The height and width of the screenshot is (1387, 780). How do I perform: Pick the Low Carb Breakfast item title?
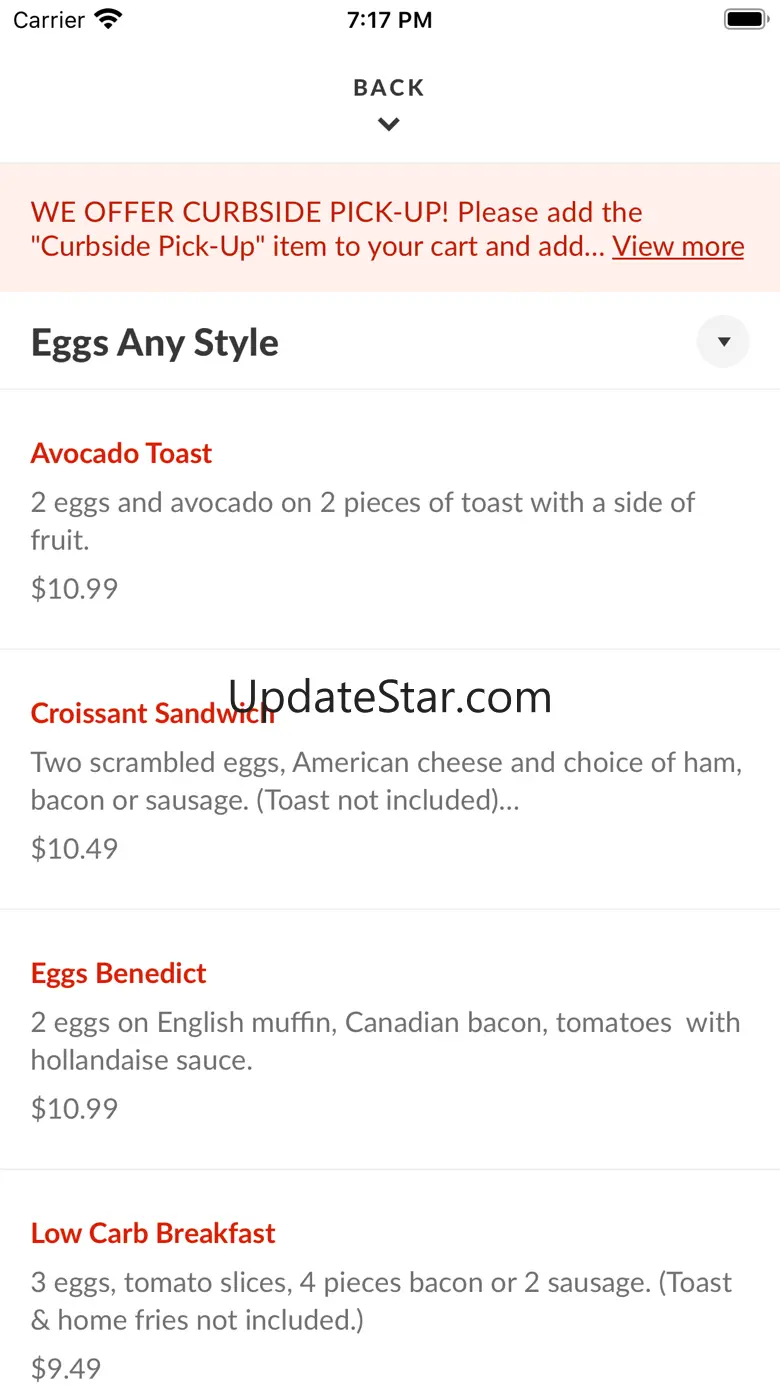153,1233
